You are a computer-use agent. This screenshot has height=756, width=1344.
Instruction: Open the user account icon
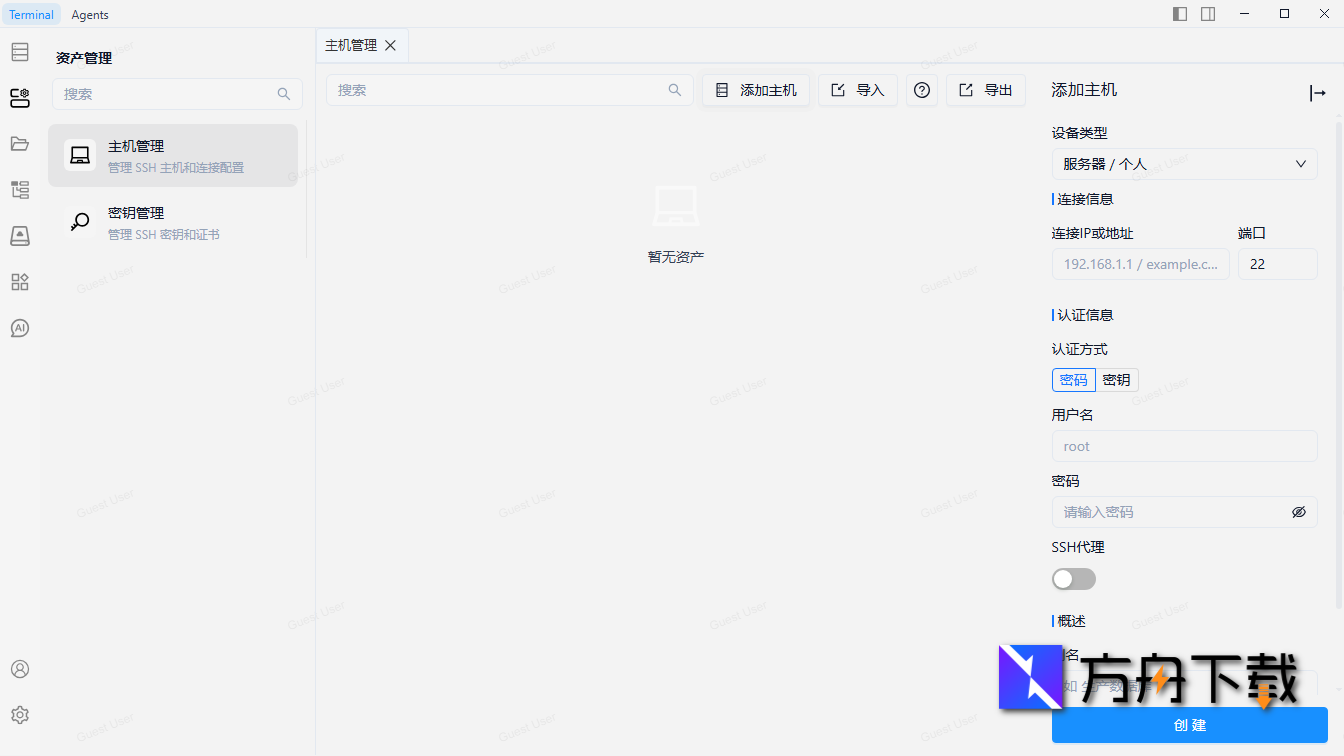[20, 669]
